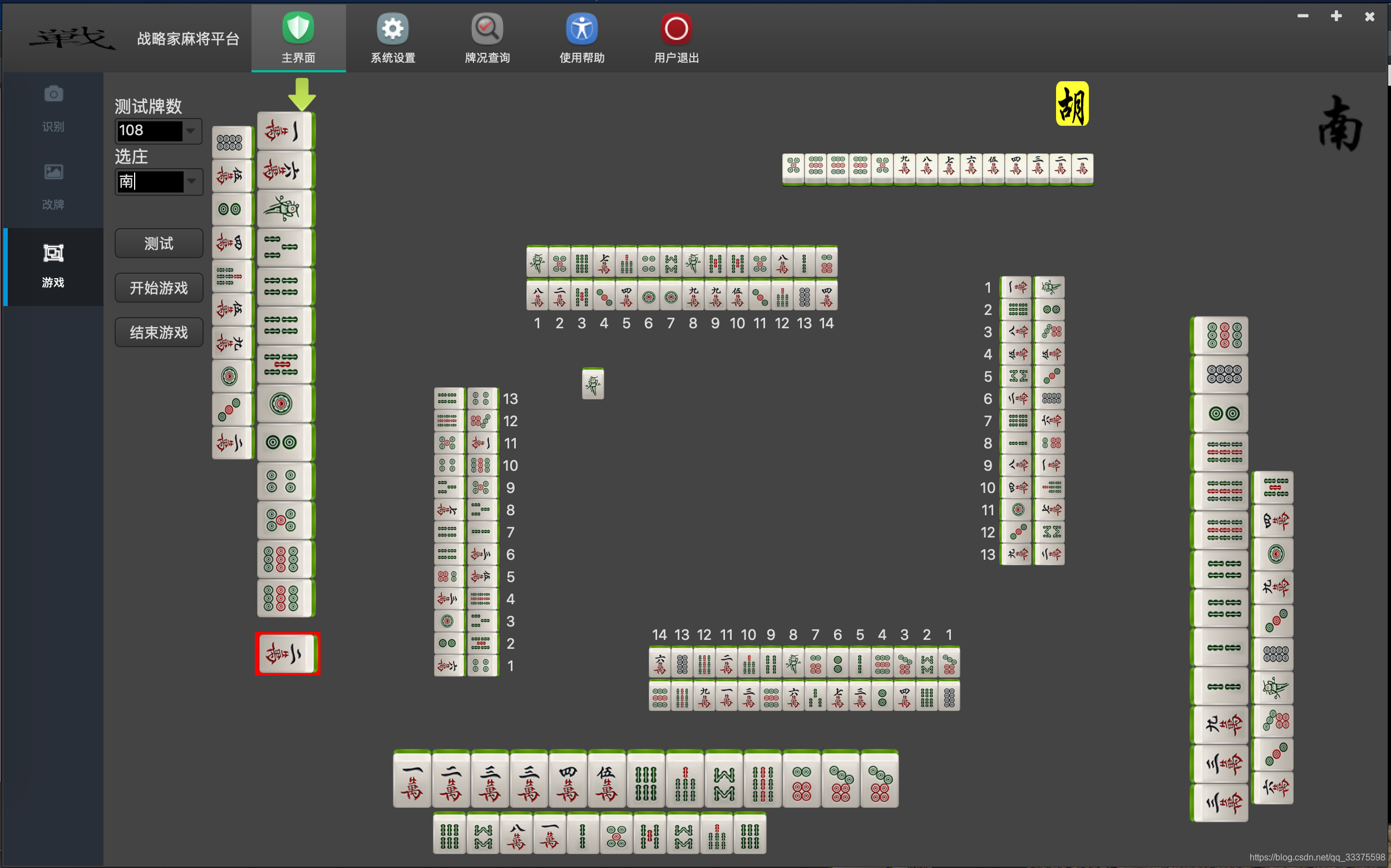The image size is (1391, 868).
Task: Click the 选庄 combo box field showing 南
Action: coord(150,182)
